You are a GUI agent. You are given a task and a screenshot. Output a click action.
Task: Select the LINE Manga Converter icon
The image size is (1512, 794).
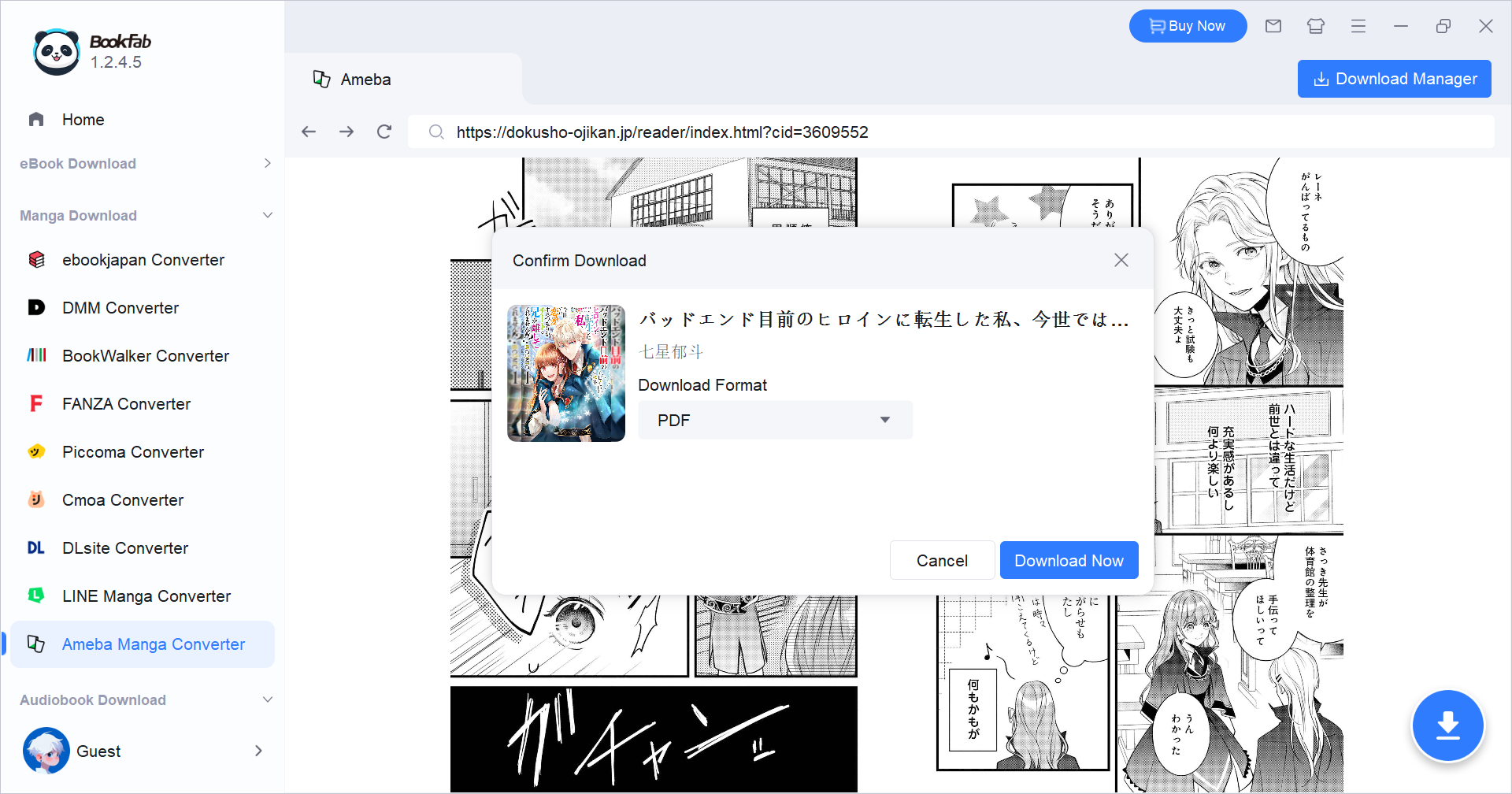point(36,595)
